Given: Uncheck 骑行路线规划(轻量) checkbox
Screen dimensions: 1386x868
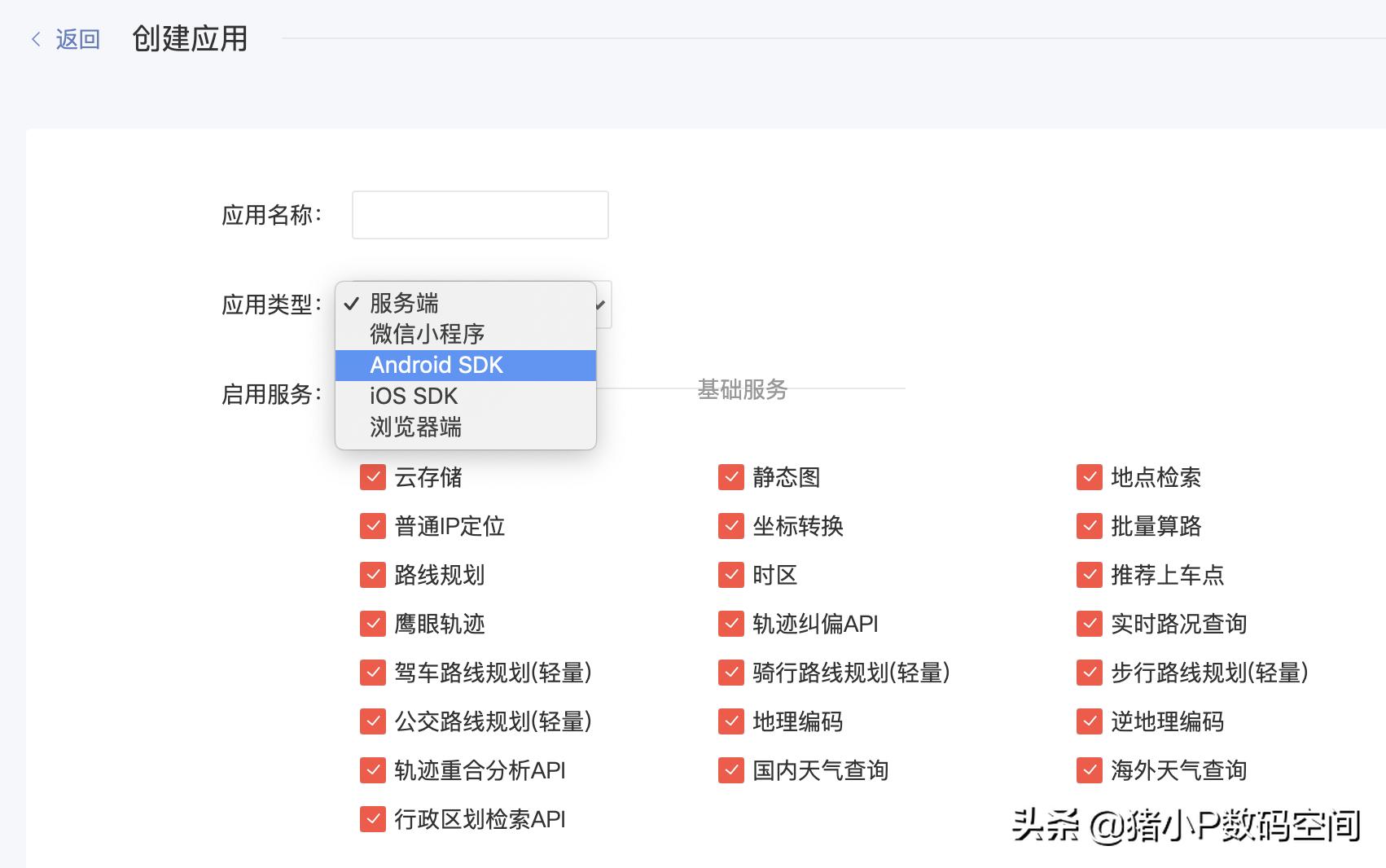Looking at the screenshot, I should [731, 673].
